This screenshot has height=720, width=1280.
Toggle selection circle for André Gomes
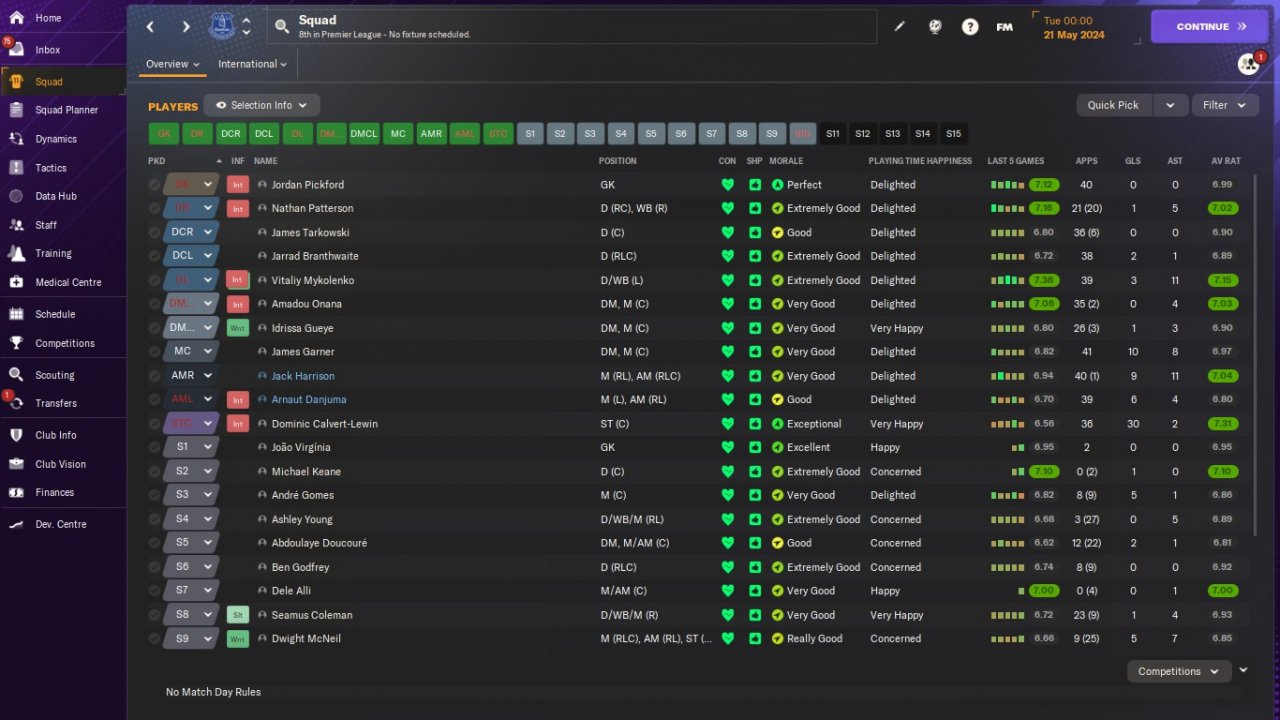pyautogui.click(x=154, y=495)
